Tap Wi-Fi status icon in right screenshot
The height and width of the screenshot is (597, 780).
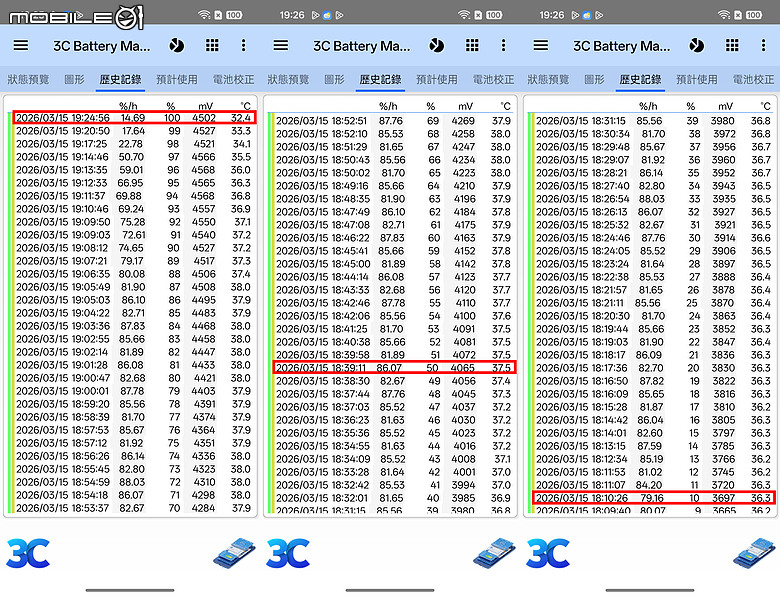click(x=724, y=15)
